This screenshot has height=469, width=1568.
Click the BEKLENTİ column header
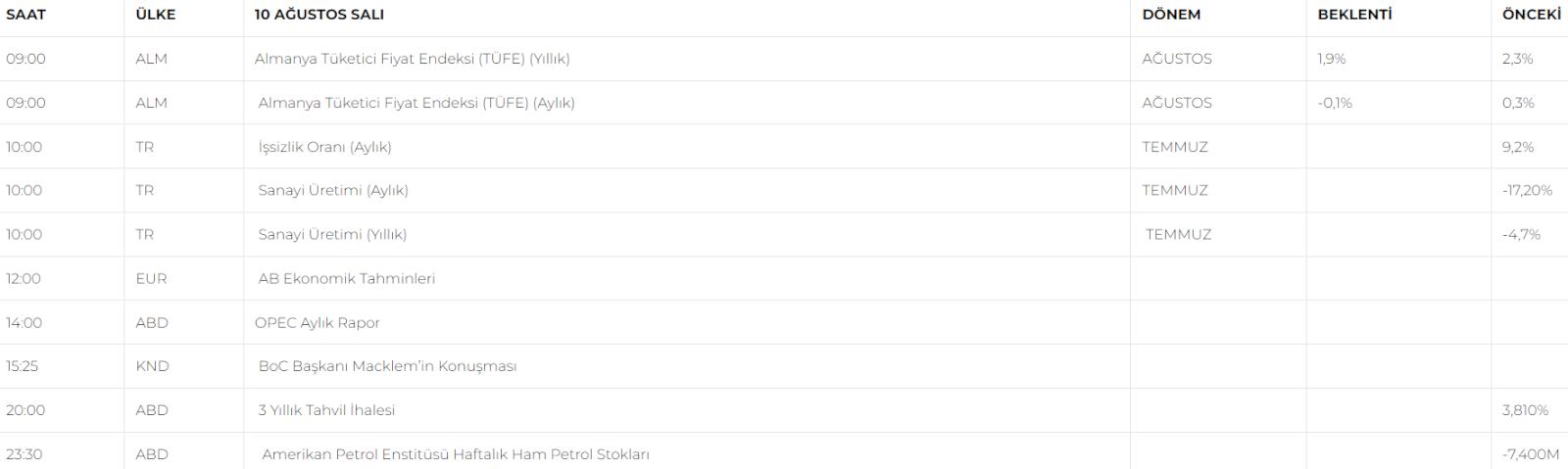point(1354,15)
